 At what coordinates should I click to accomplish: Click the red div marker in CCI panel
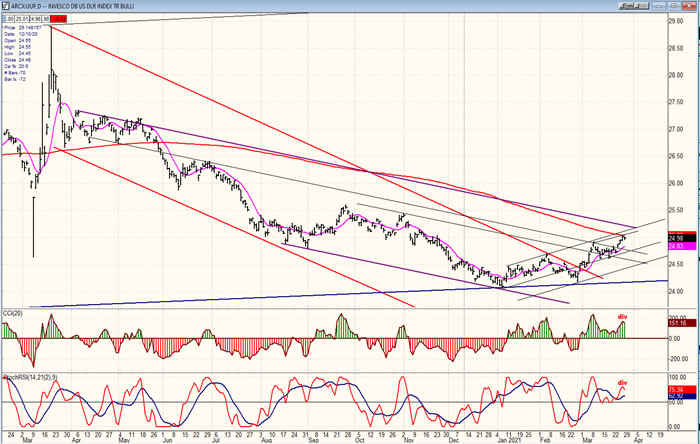click(x=621, y=317)
